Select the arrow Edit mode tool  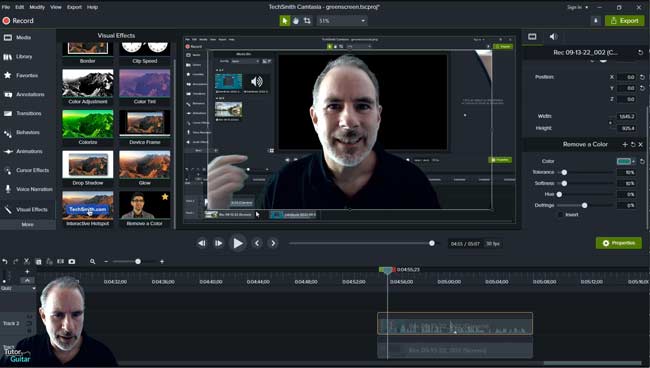point(285,21)
